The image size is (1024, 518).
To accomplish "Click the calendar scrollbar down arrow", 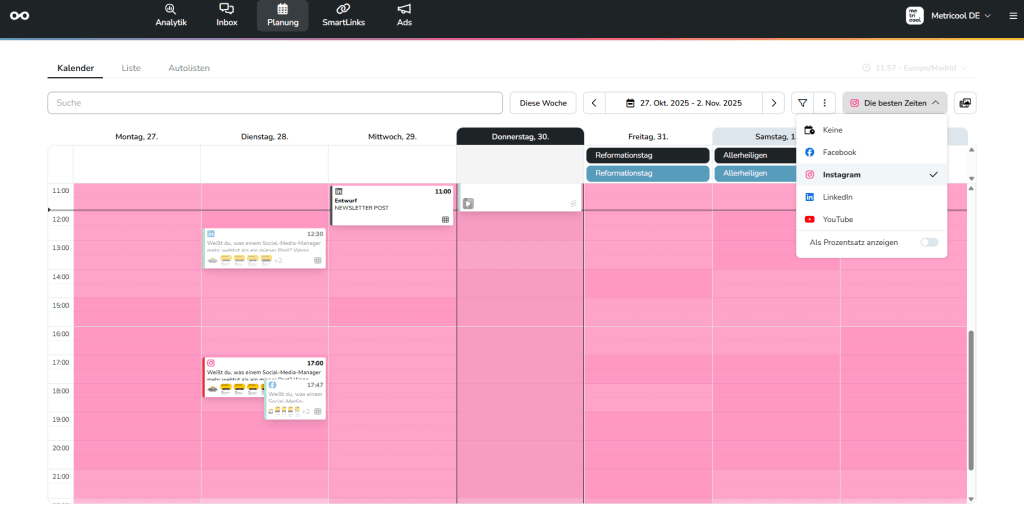I will click(x=971, y=499).
